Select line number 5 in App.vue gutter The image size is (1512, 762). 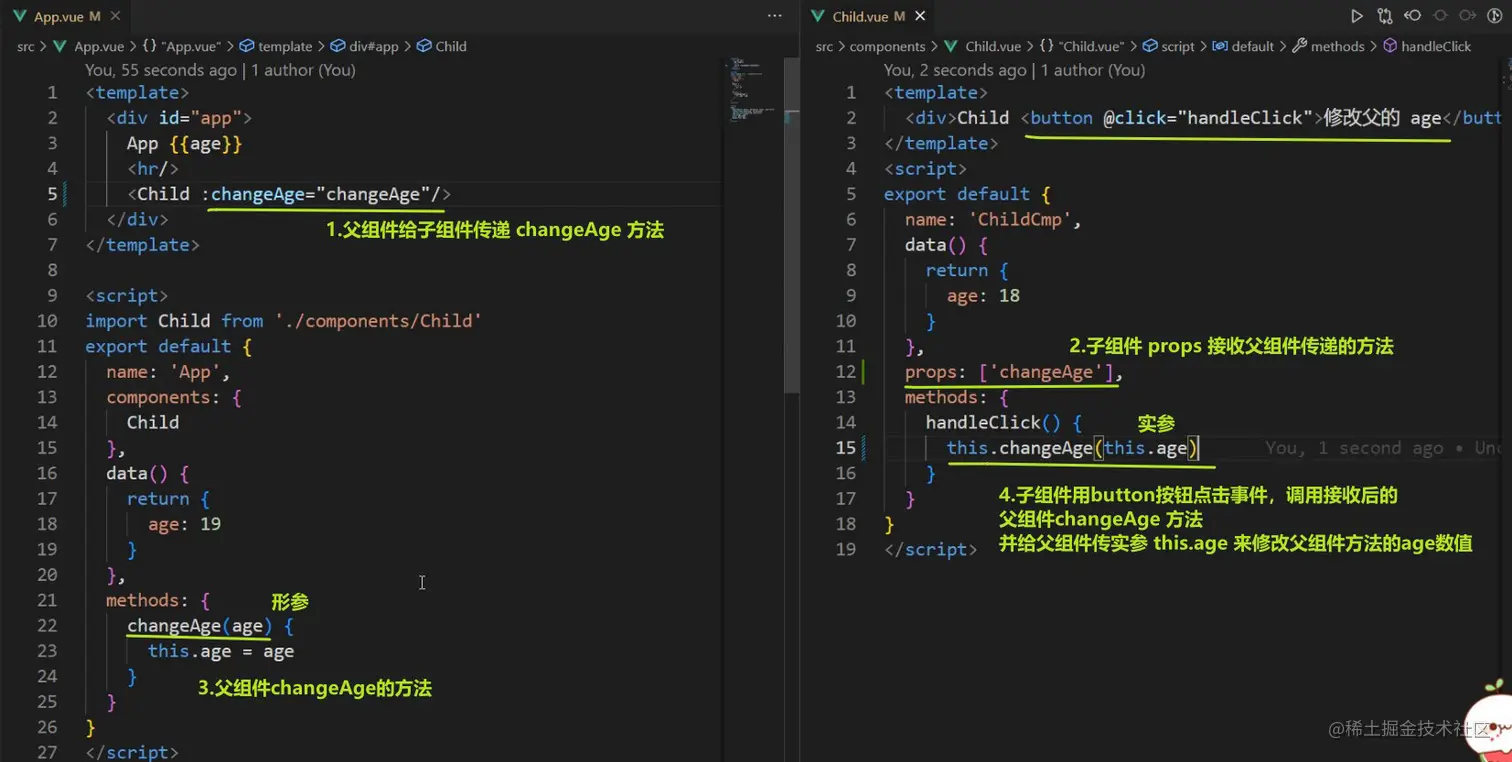tap(52, 194)
